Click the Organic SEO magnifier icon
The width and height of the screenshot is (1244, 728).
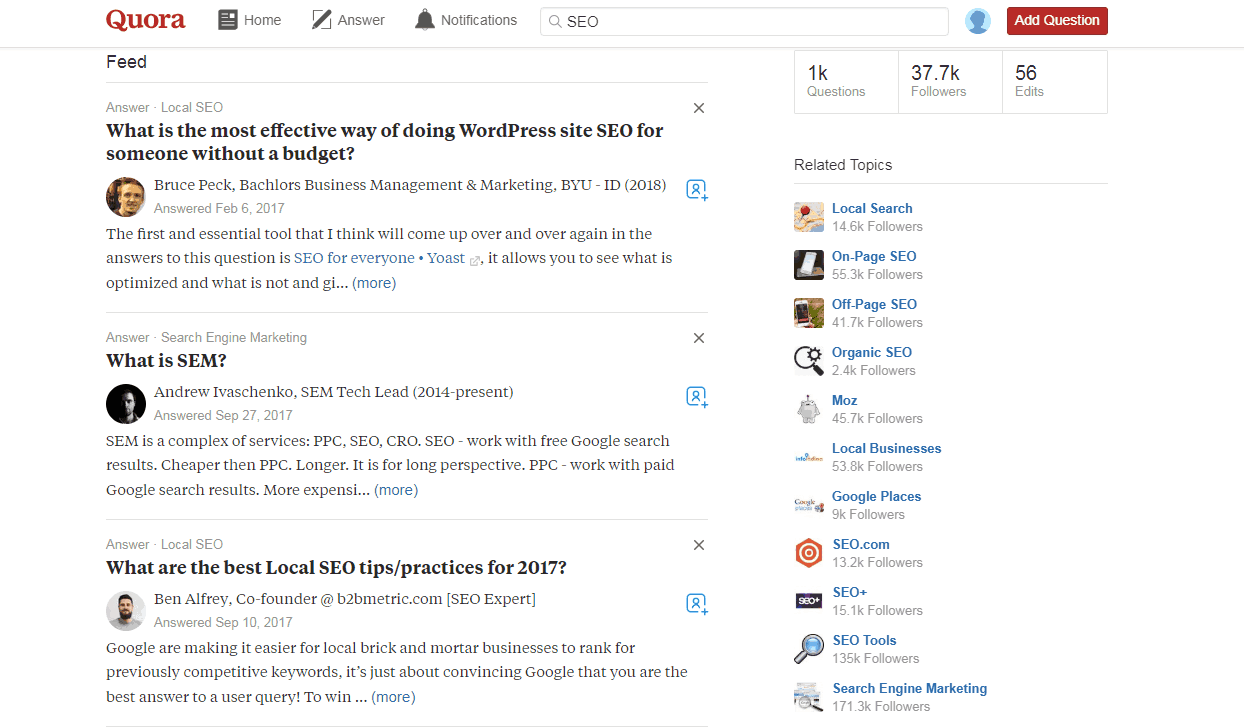(809, 361)
